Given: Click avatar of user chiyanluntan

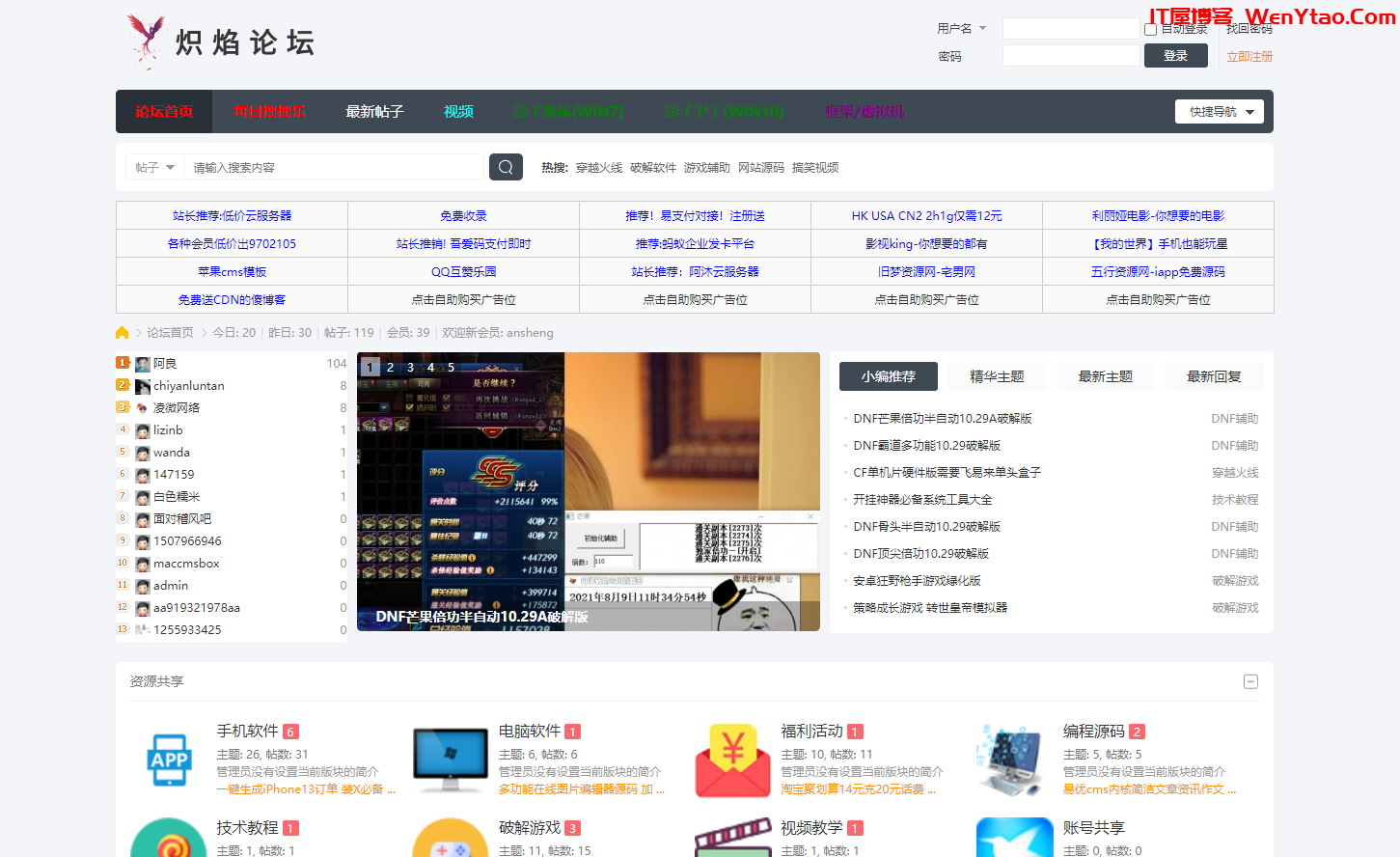Looking at the screenshot, I should tap(143, 386).
